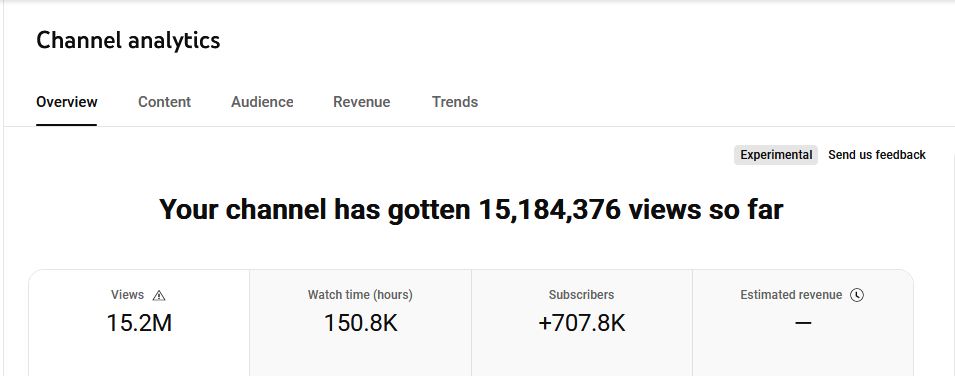The width and height of the screenshot is (955, 376).
Task: Open the Audience tab
Action: (262, 102)
